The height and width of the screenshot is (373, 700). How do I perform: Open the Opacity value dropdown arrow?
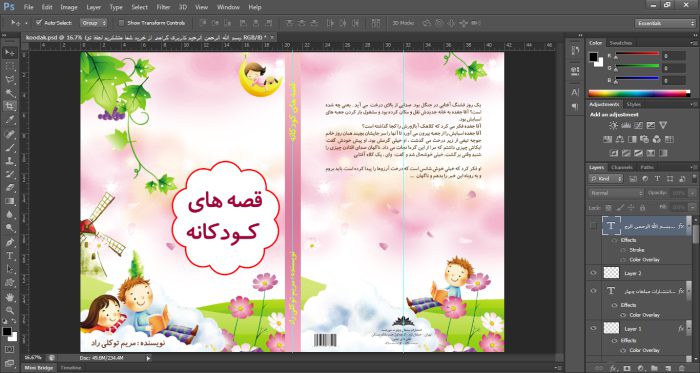(x=692, y=193)
